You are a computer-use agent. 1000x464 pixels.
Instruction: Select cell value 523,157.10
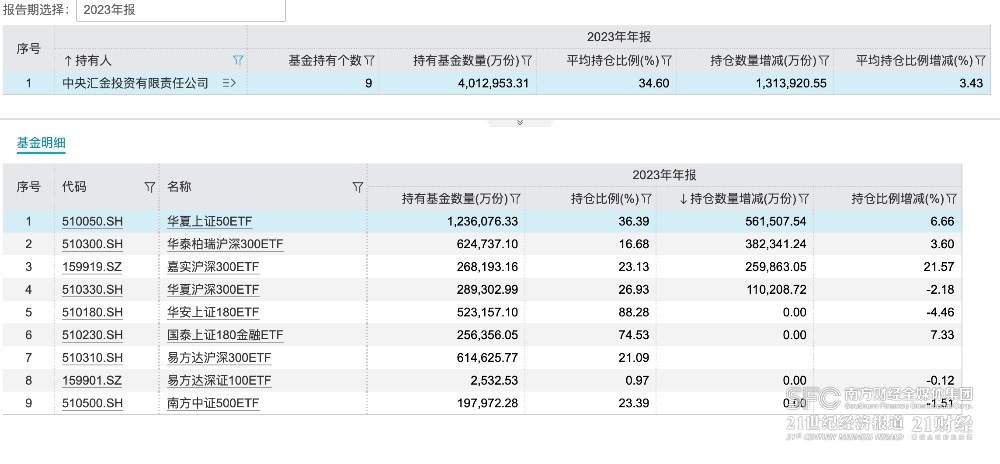(485, 312)
